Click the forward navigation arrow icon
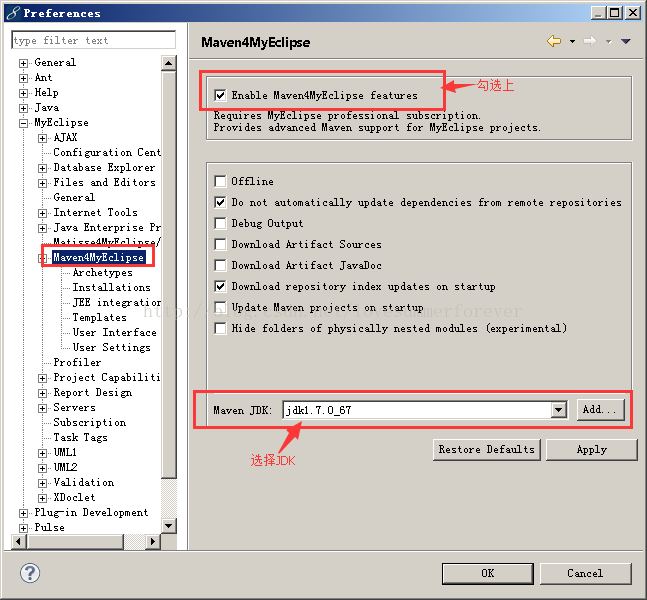This screenshot has width=647, height=600. click(x=590, y=41)
